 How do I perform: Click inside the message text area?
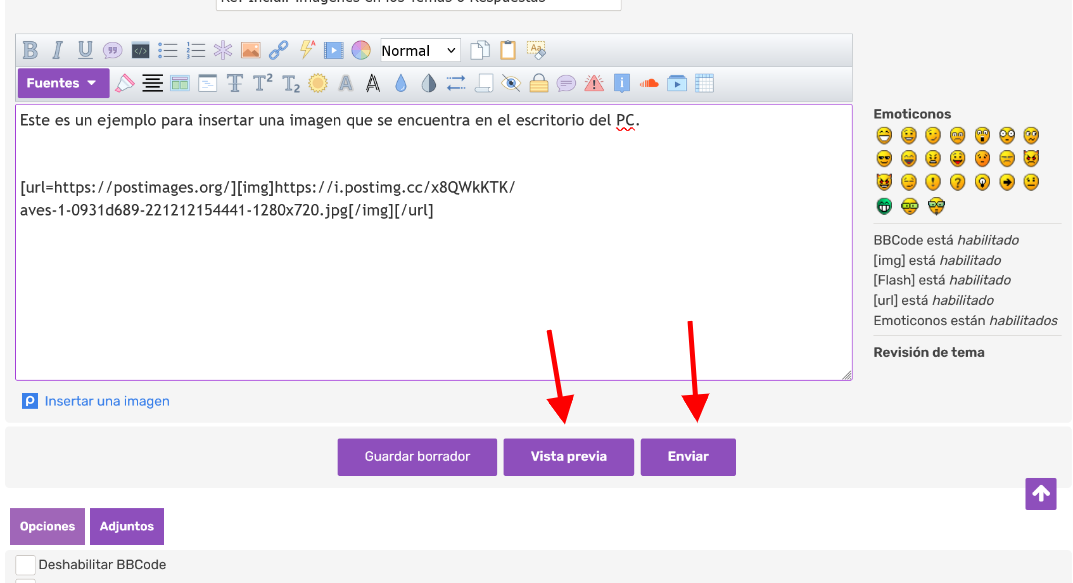434,242
